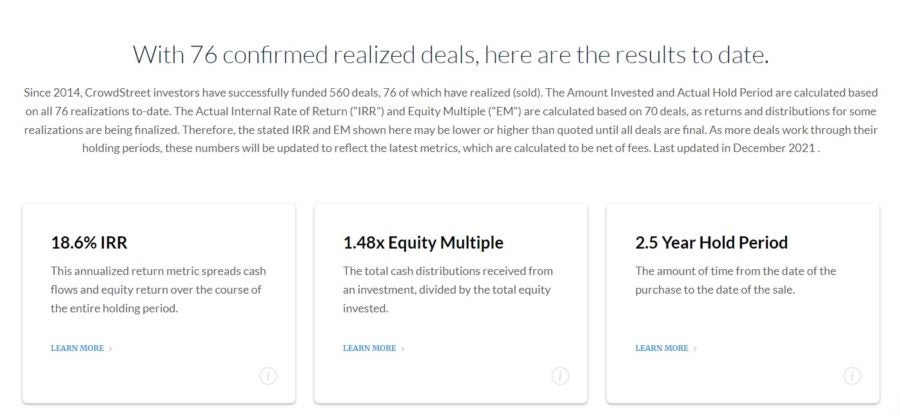Select the 1.48x Equity Multiple heading
This screenshot has height=416, width=900.
pos(423,243)
